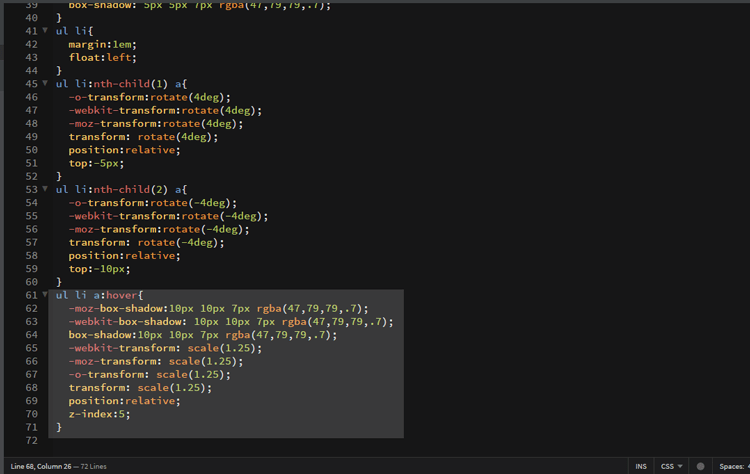
Task: Click the 'ul li:nth-child(1) a{' selector
Action: [x=121, y=84]
